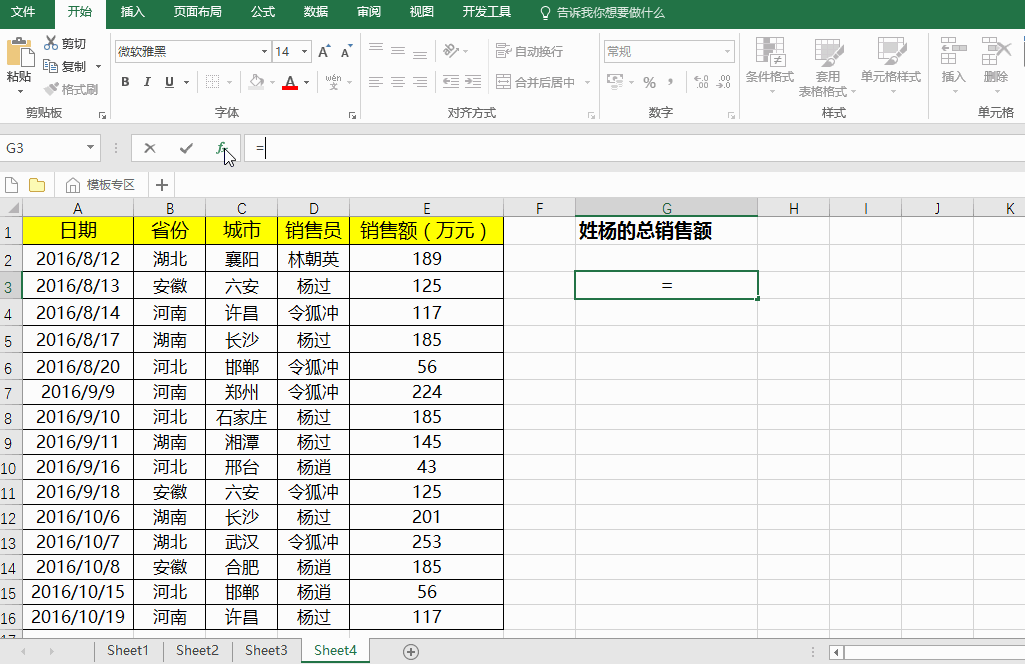The width and height of the screenshot is (1025, 664).
Task: Click the Tell Me (告诉我你想要做什么) search box
Action: [603, 12]
